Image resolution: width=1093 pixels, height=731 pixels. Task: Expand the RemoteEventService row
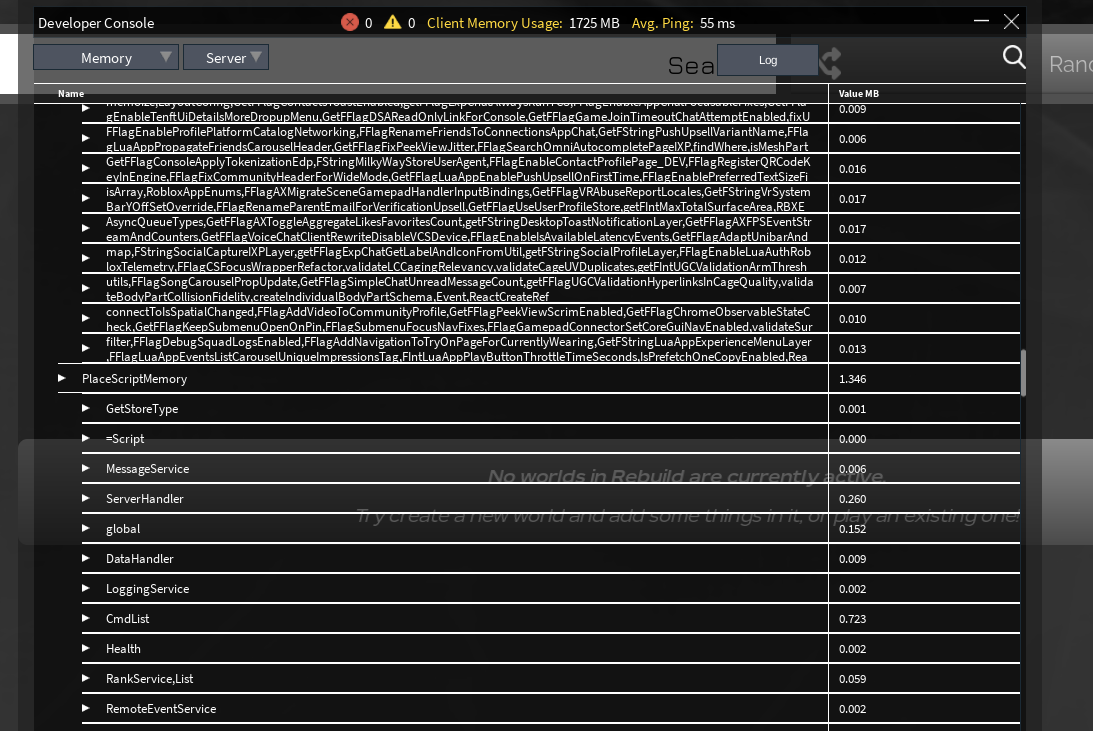click(86, 708)
